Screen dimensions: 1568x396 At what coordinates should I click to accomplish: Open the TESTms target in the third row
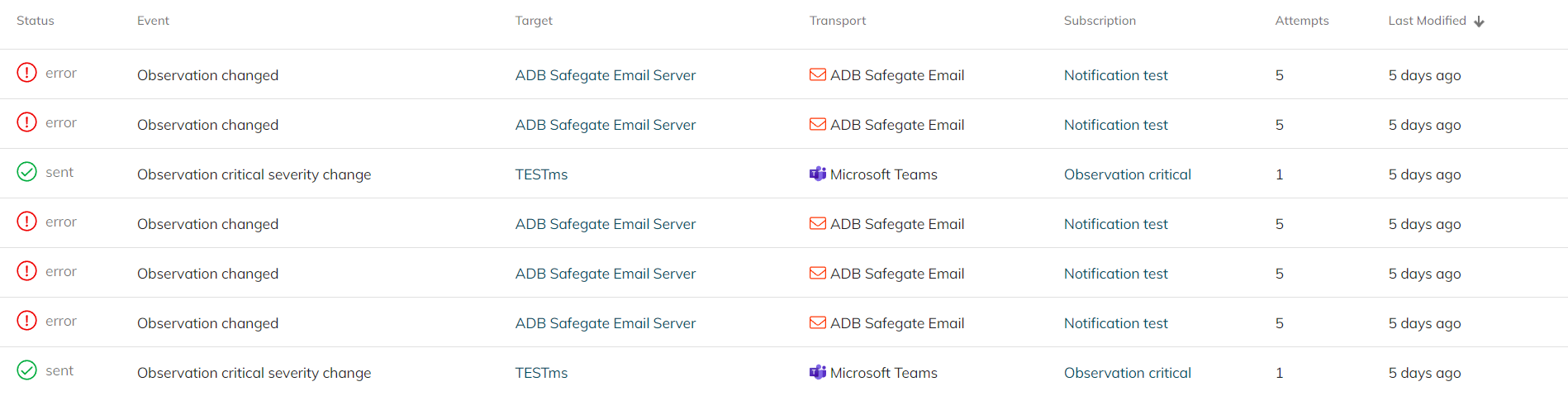(x=541, y=174)
